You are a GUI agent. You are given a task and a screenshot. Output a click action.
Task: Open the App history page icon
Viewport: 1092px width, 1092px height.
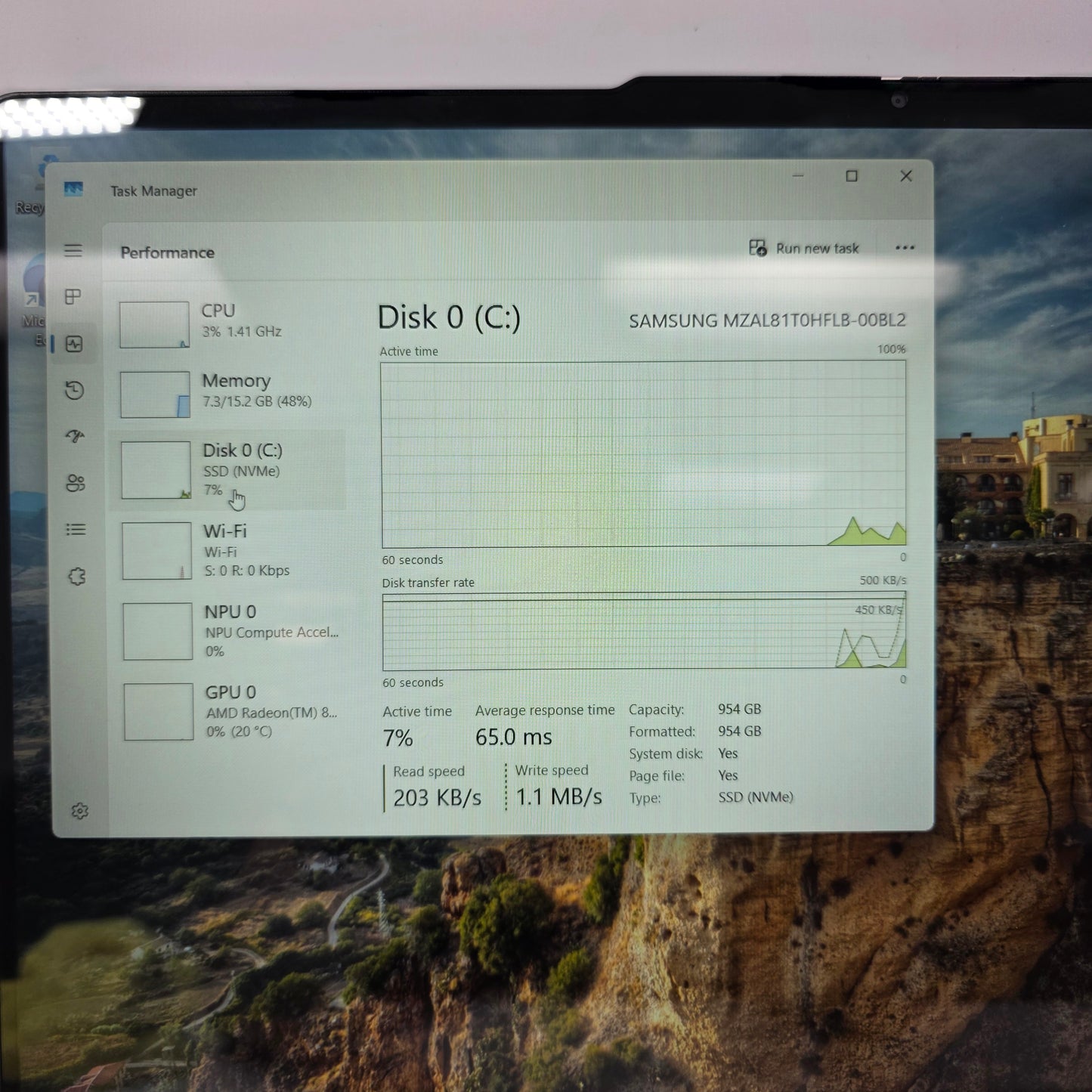click(x=74, y=391)
